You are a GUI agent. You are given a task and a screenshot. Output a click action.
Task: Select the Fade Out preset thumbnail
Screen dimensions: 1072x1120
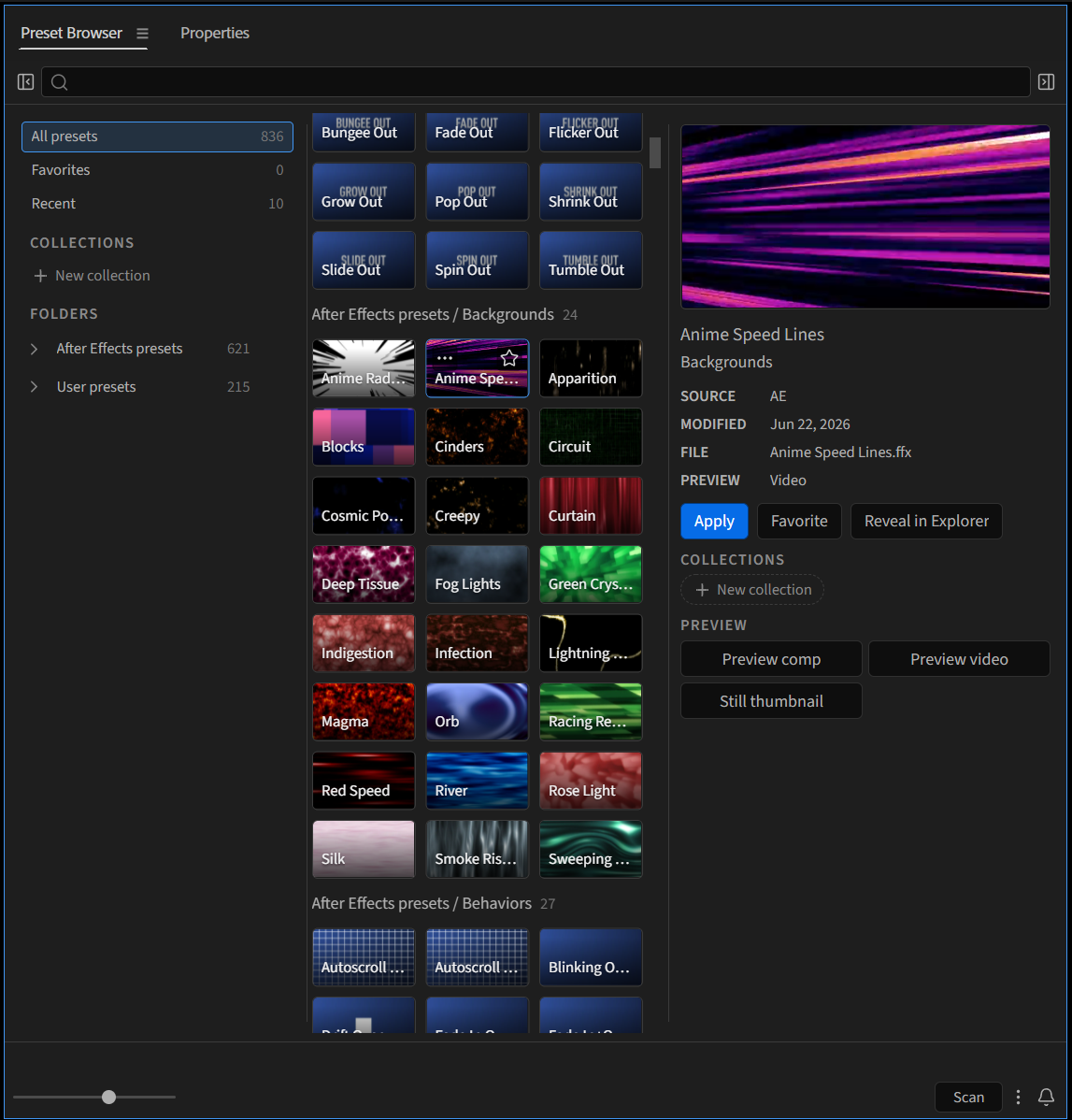click(x=477, y=132)
